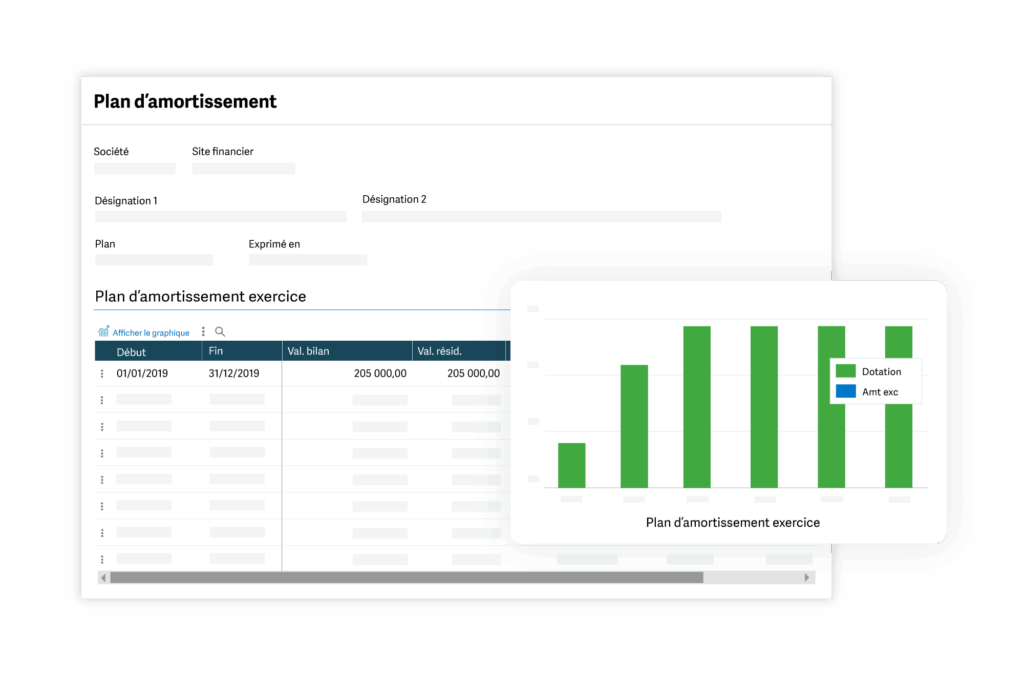1024x685 pixels.
Task: Click the bar chart icon beside 'Afficher le graphique'
Action: 104,331
